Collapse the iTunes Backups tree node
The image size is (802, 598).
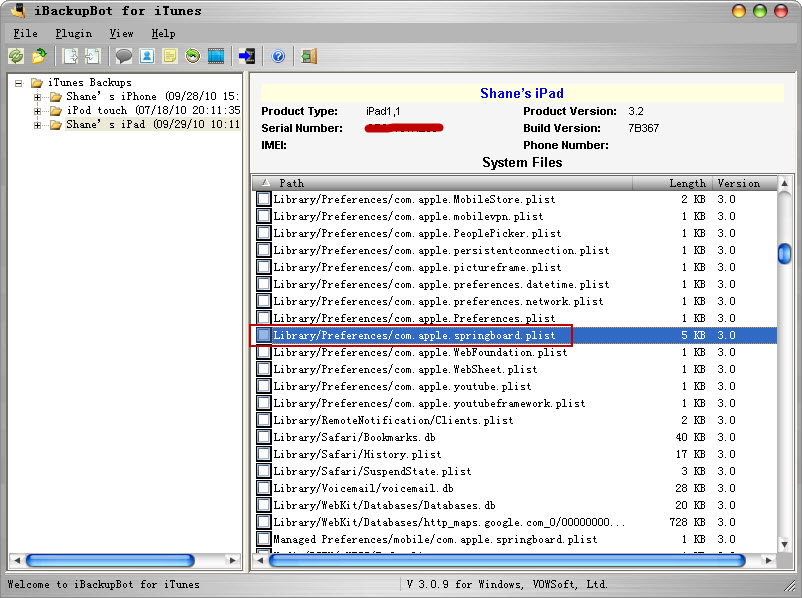19,83
